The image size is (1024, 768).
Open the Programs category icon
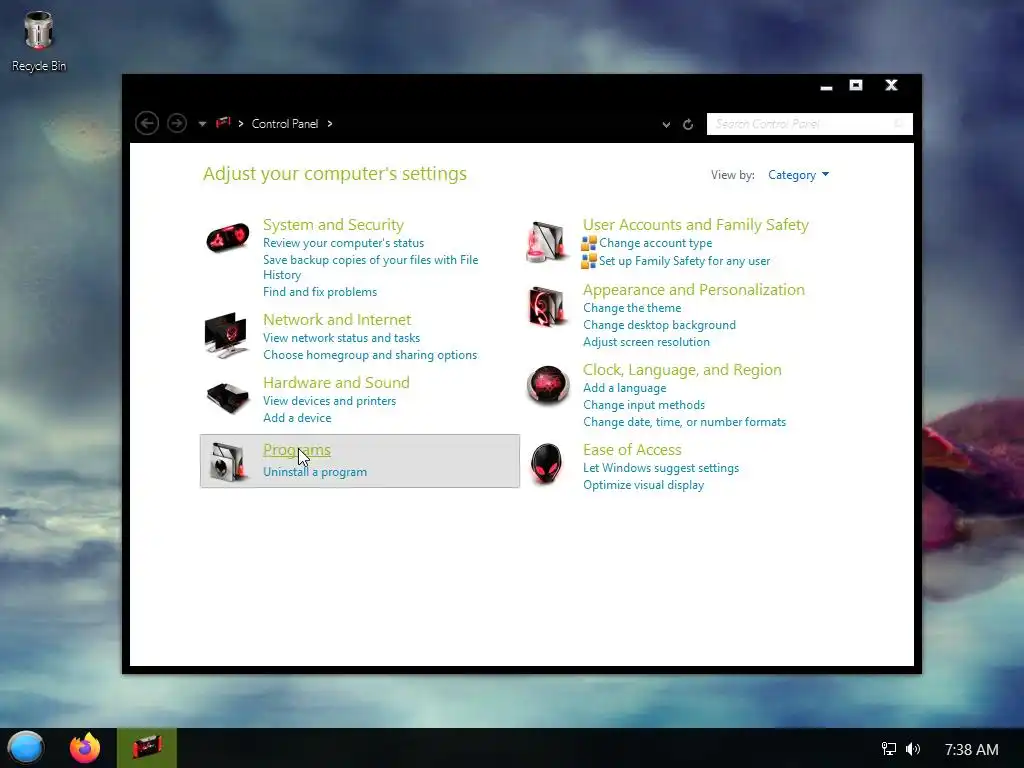point(227,461)
